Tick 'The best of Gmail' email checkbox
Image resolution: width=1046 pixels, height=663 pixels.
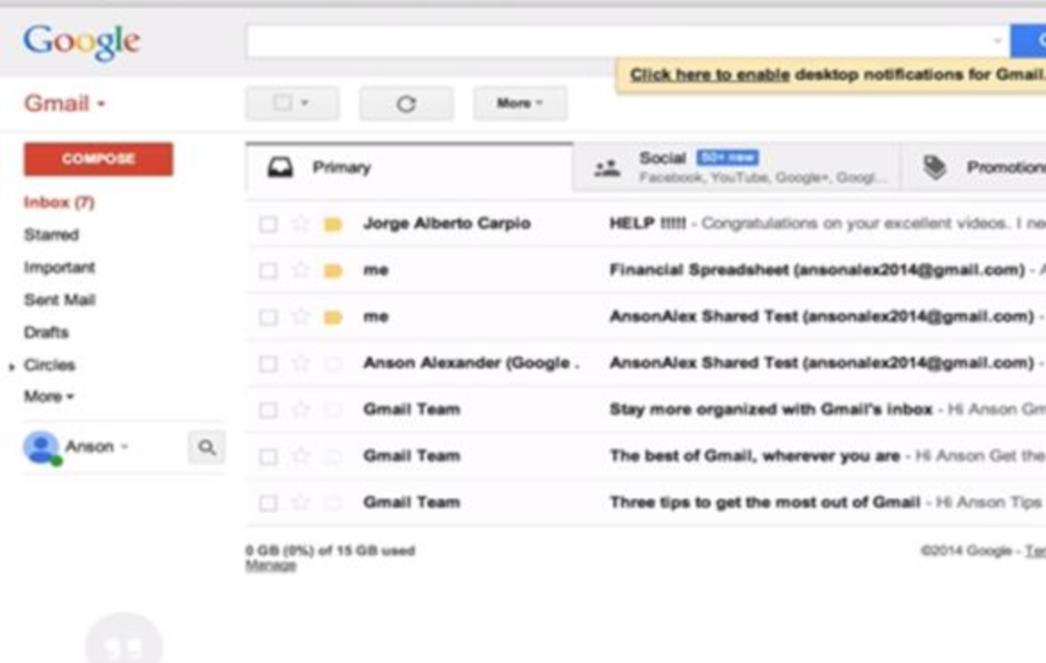[x=268, y=456]
